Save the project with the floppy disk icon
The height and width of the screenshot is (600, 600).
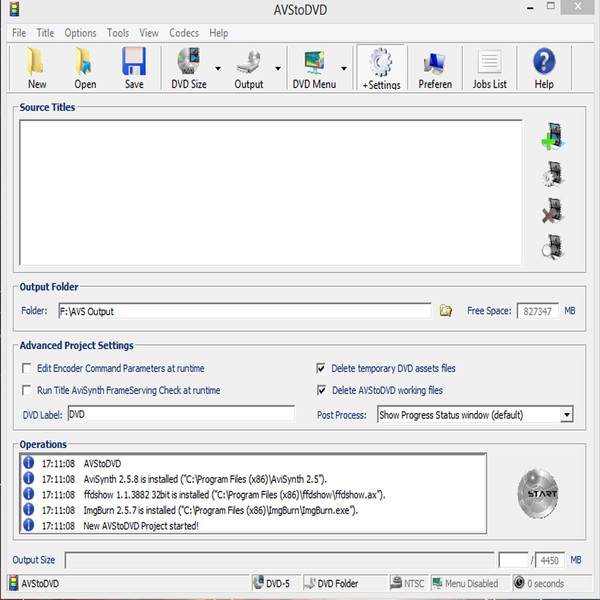pos(134,68)
